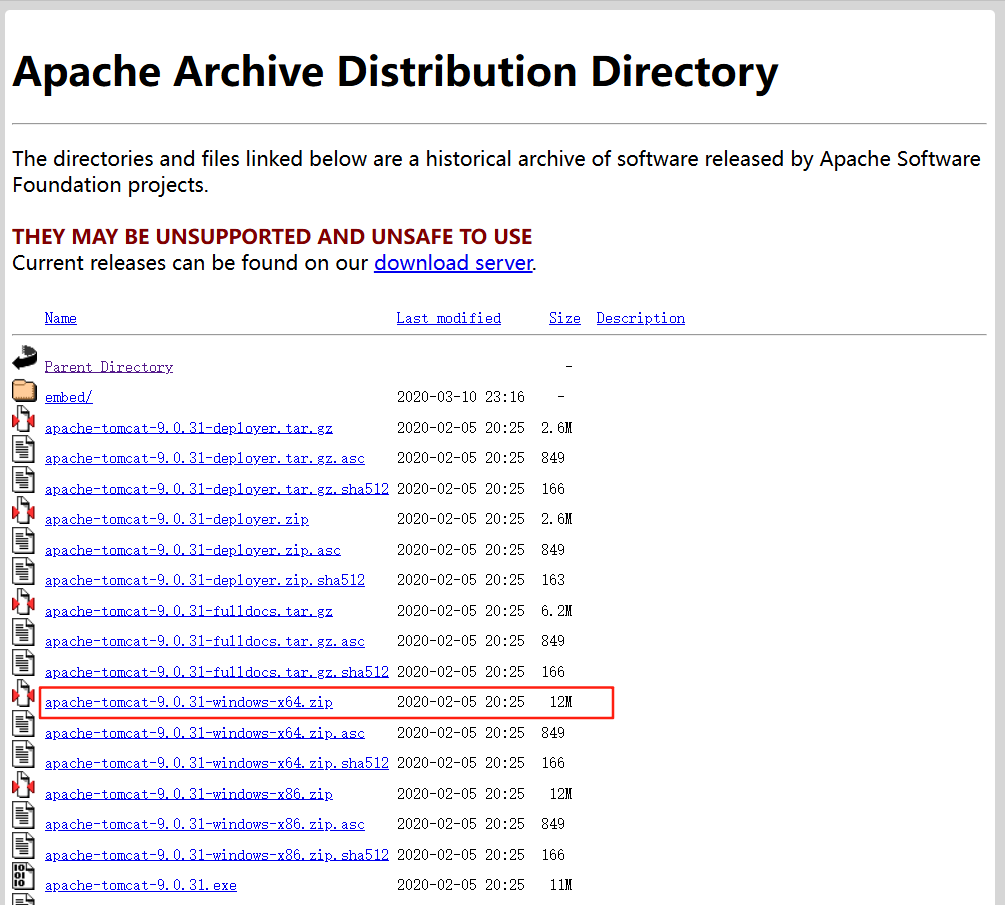Image resolution: width=1005 pixels, height=905 pixels.
Task: Open apache-tomcat-9.0.31-windows-x86.zip.sha512 link
Action: click(217, 855)
